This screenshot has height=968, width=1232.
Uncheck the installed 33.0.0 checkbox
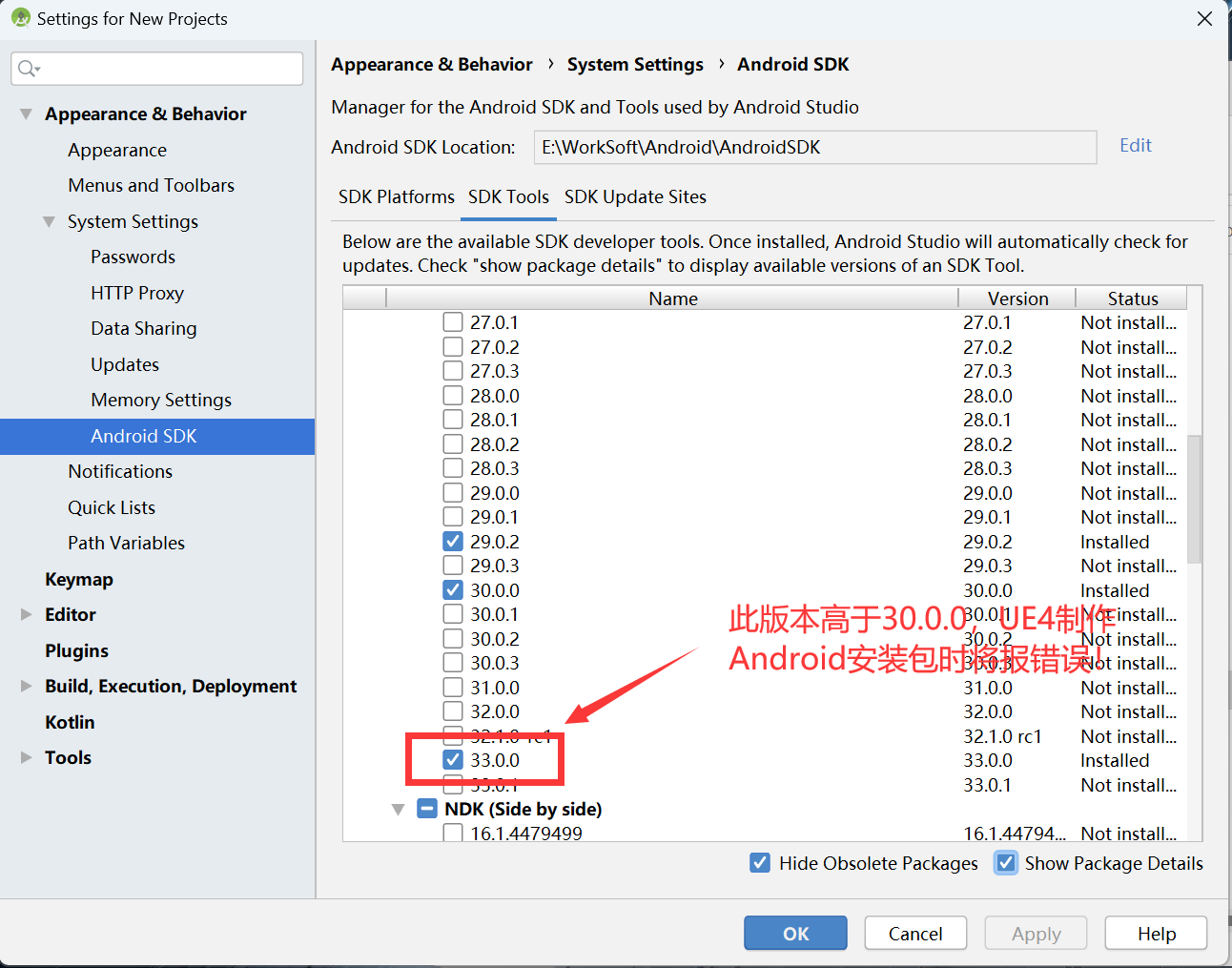click(453, 761)
